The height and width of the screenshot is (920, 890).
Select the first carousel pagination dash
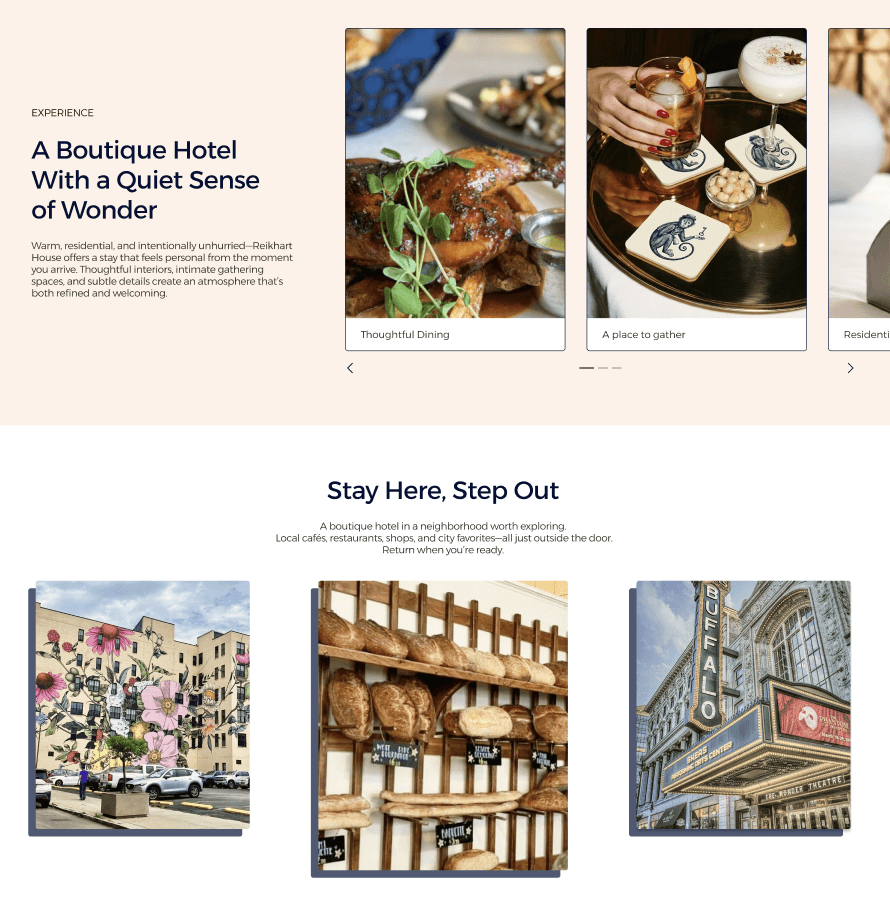(x=586, y=368)
